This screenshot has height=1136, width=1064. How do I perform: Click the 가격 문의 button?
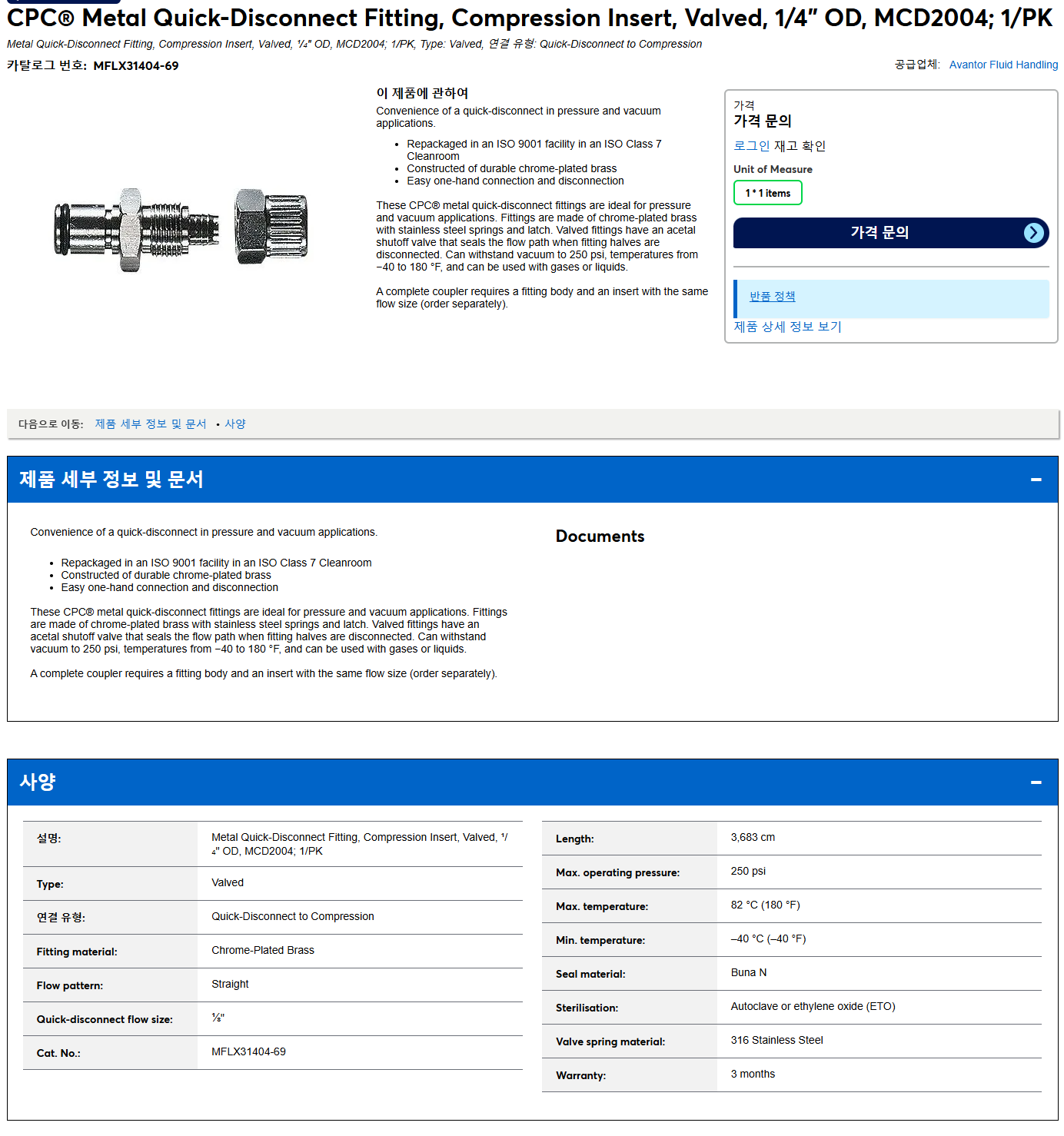pyautogui.click(x=891, y=233)
